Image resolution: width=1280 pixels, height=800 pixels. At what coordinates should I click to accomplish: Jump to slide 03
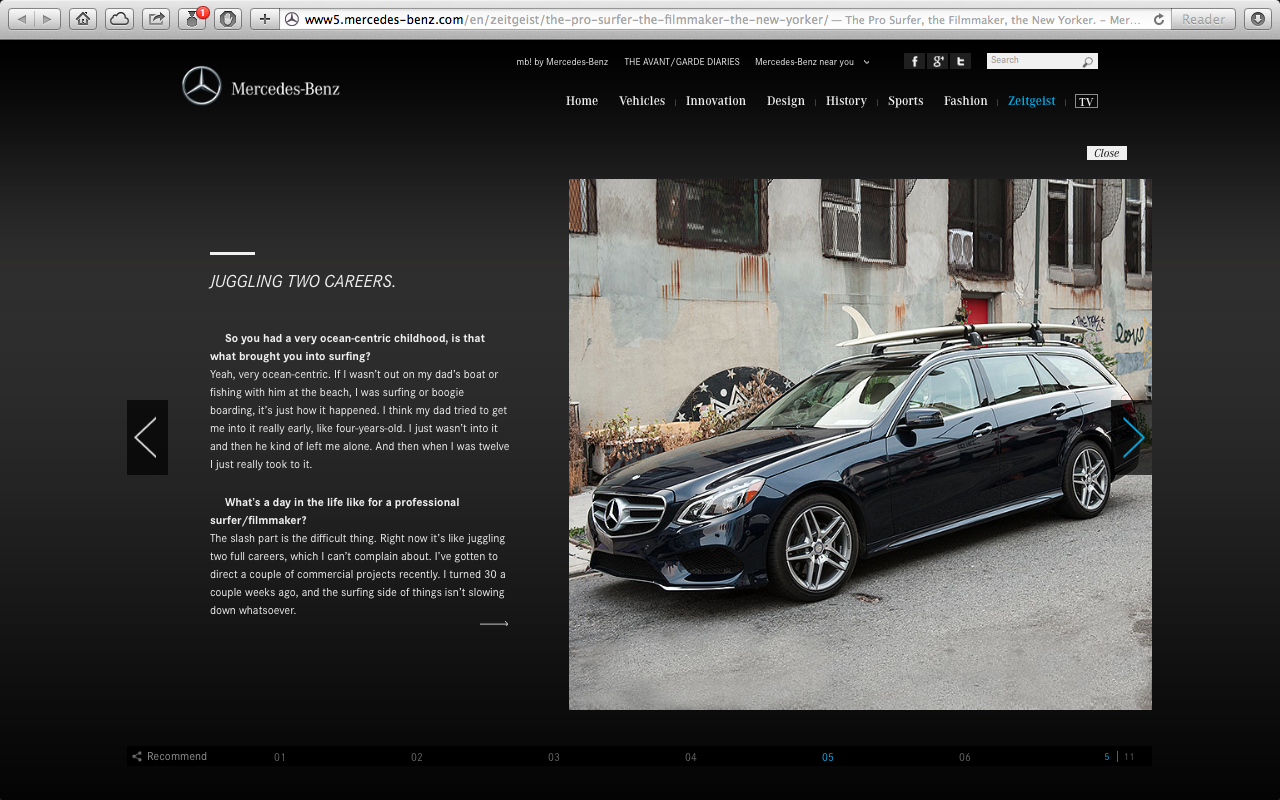pyautogui.click(x=554, y=757)
